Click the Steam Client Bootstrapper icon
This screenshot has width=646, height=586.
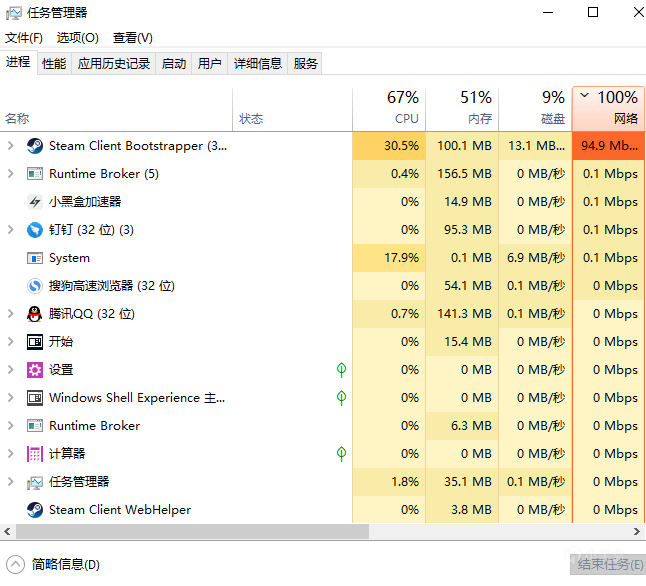(35, 146)
